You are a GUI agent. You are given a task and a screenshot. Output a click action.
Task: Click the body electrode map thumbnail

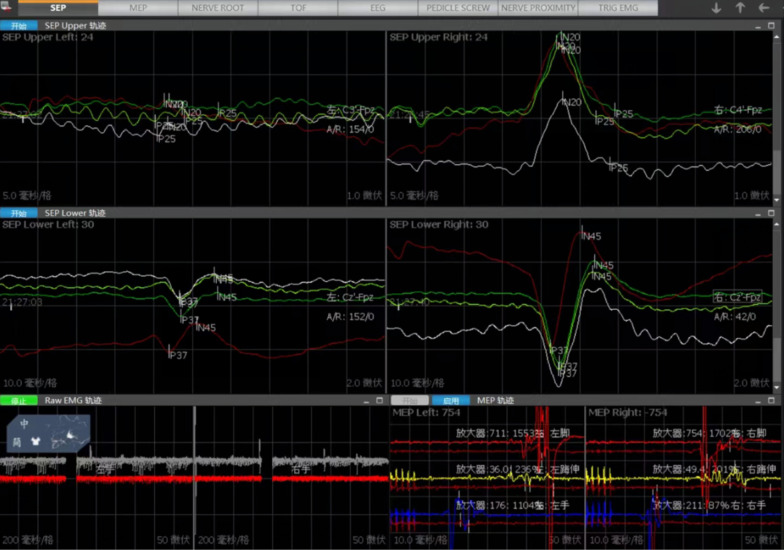pyautogui.click(x=50, y=434)
